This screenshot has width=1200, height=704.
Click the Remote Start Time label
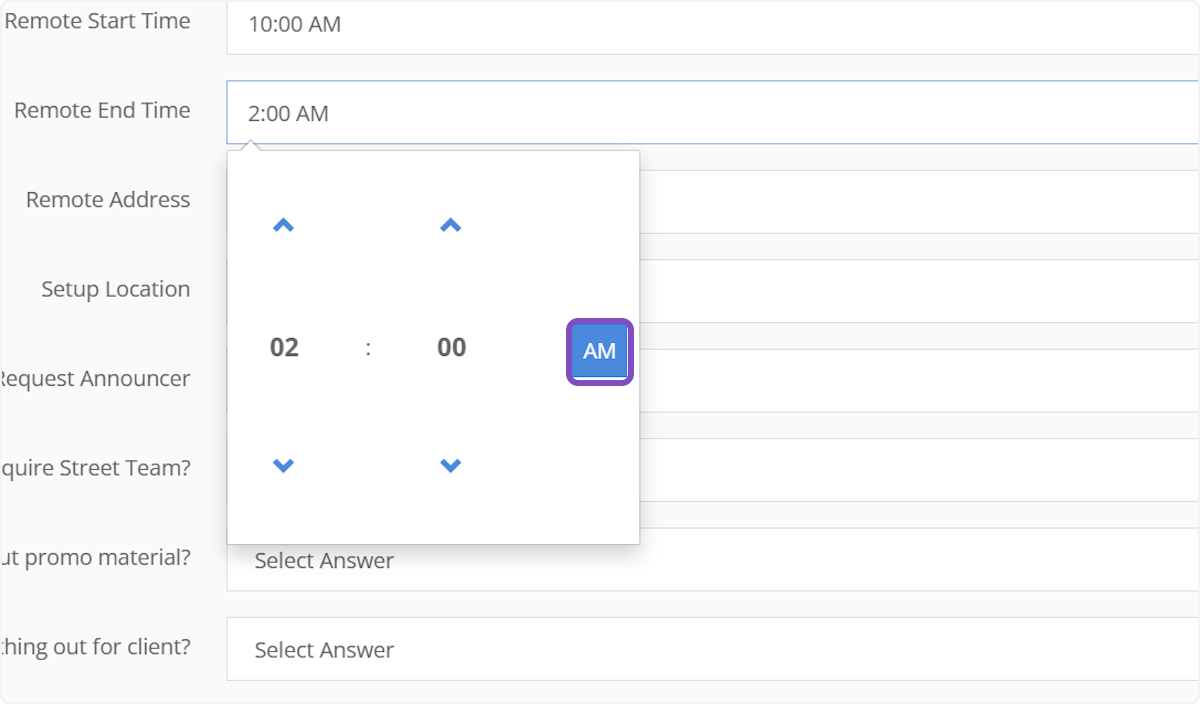tap(97, 21)
